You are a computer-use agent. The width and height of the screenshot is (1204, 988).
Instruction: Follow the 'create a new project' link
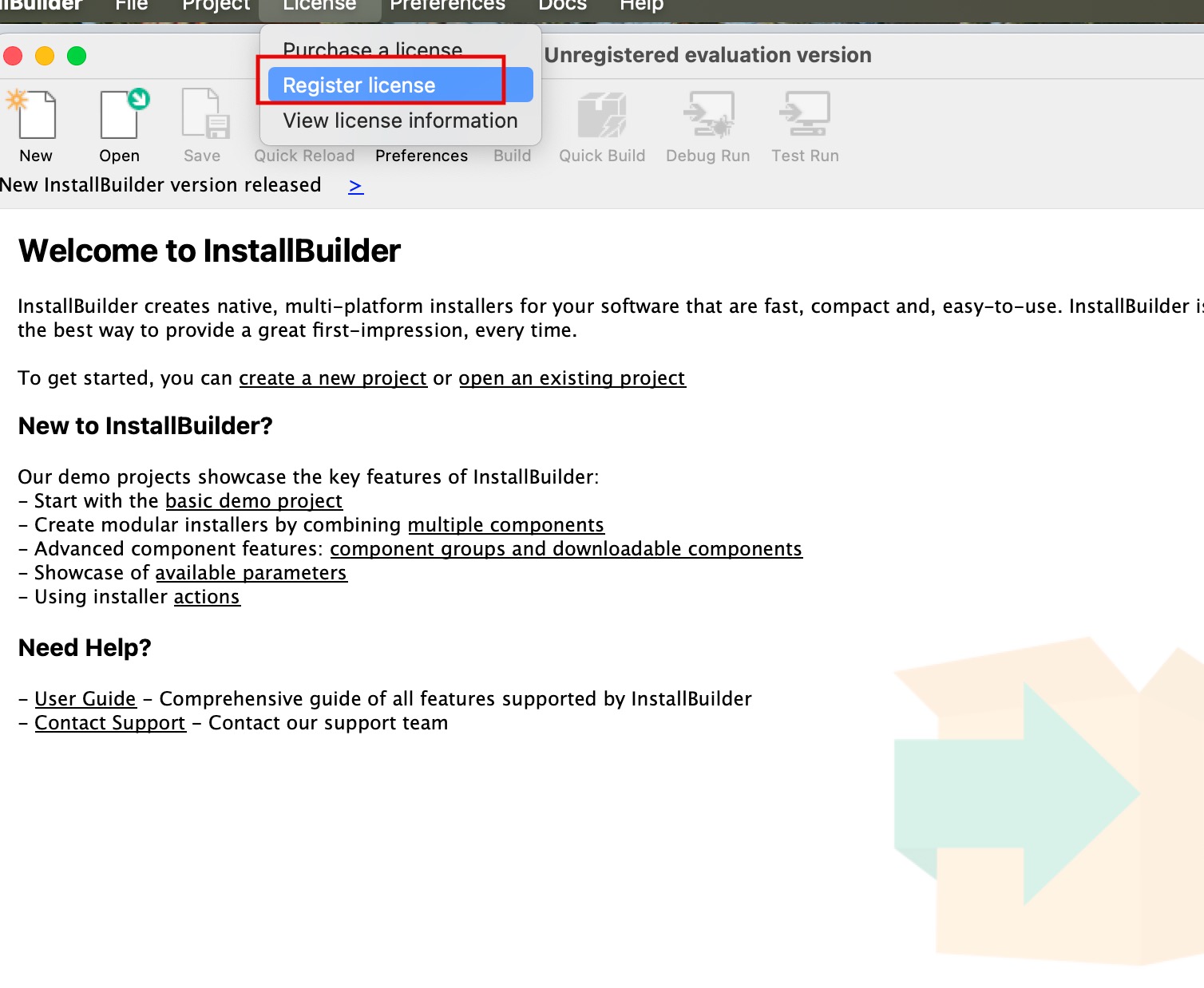333,378
